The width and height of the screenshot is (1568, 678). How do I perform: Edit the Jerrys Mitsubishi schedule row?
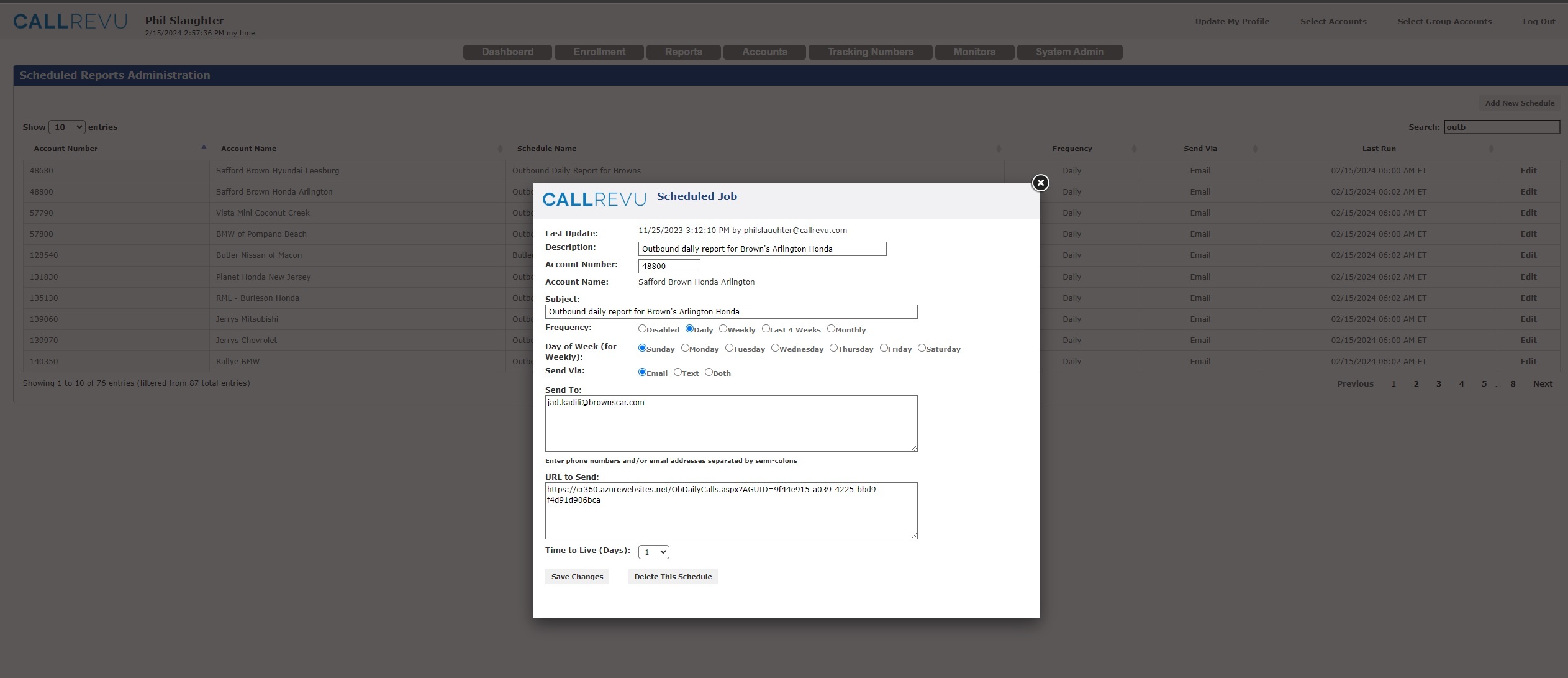pyautogui.click(x=1528, y=319)
